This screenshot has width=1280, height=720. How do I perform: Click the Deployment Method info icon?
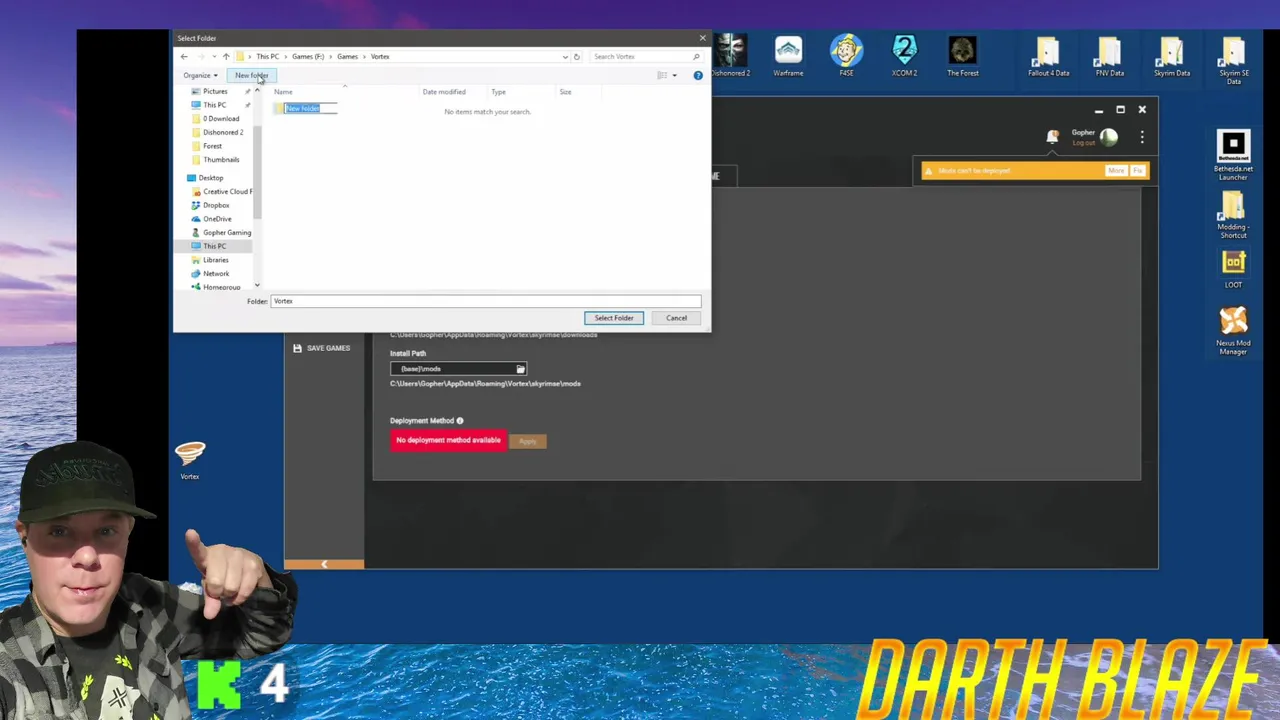460,421
